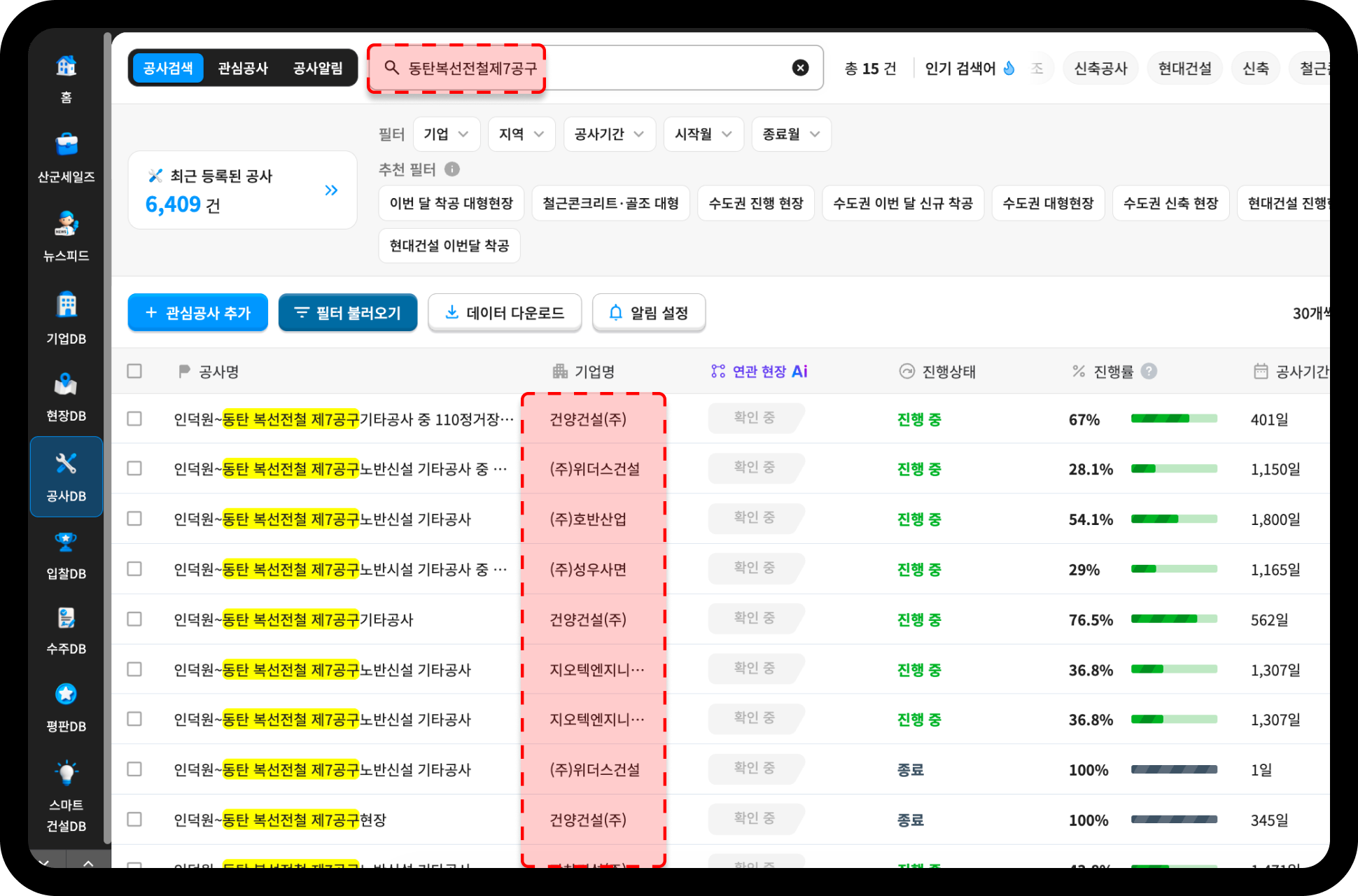This screenshot has width=1358, height=896.
Task: Click the 데이터 다운로드 button
Action: point(505,312)
